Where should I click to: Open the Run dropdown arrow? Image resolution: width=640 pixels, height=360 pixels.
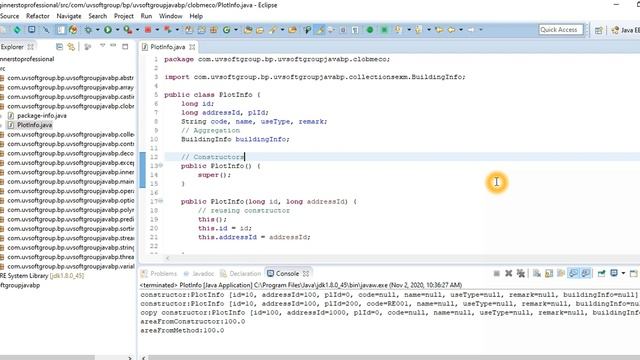117,30
